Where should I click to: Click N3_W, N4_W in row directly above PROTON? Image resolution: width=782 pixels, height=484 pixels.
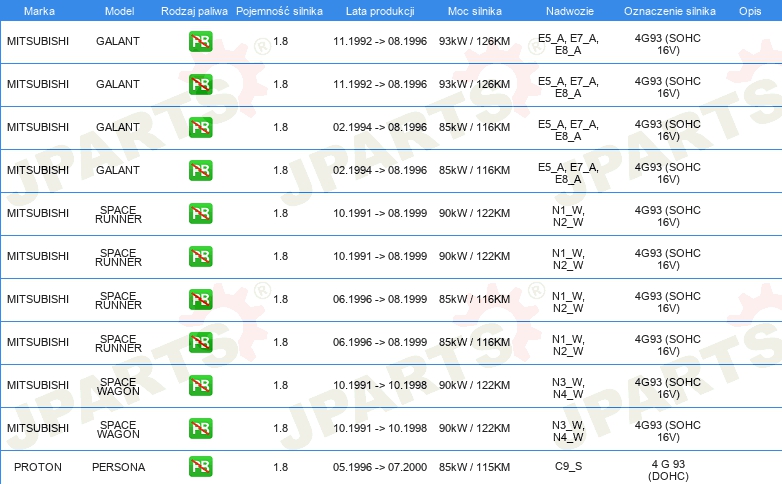coord(568,431)
